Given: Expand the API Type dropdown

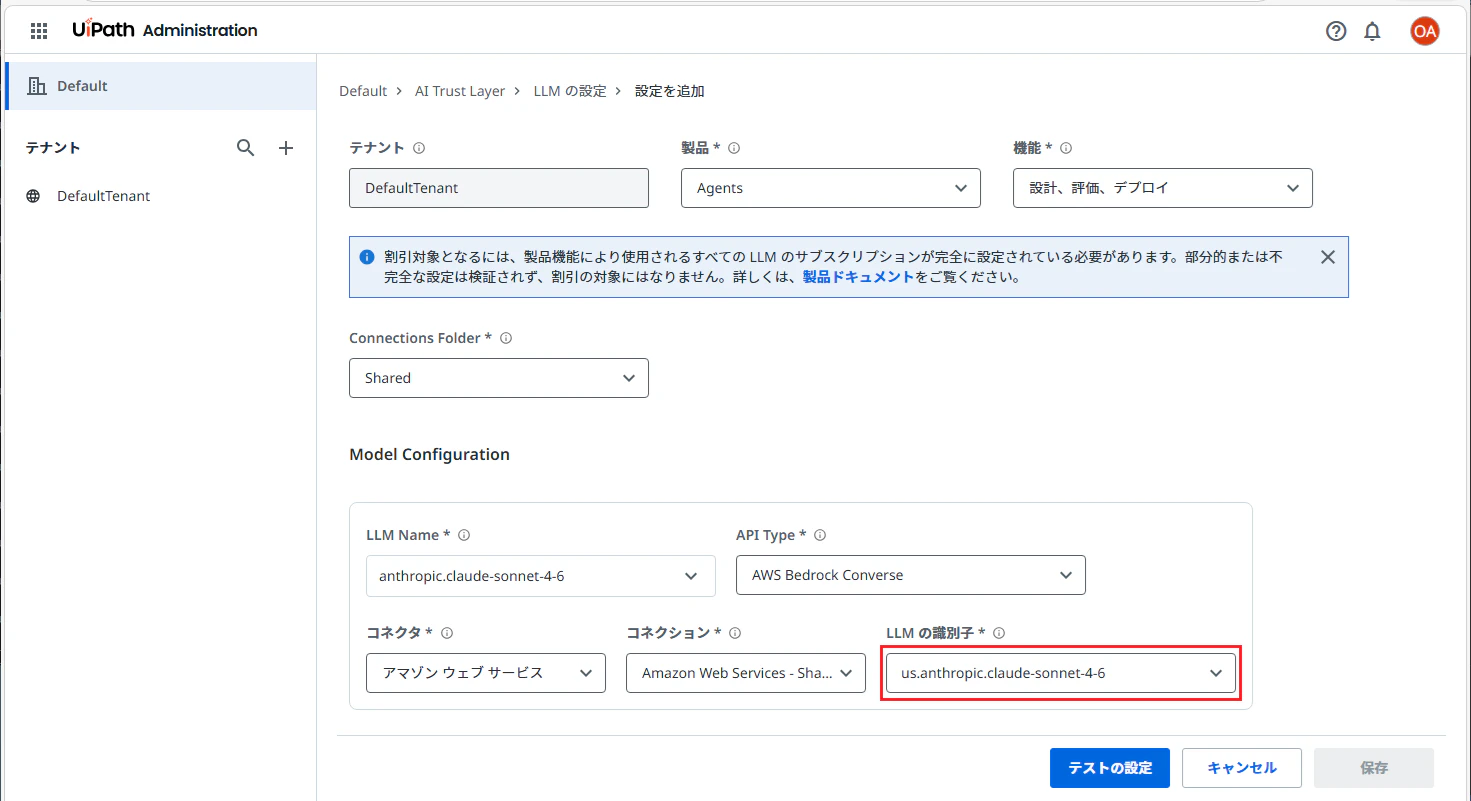Looking at the screenshot, I should point(911,575).
